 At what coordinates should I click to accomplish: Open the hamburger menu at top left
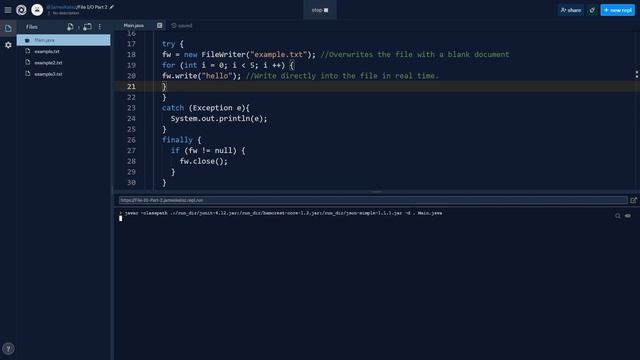(x=8, y=10)
